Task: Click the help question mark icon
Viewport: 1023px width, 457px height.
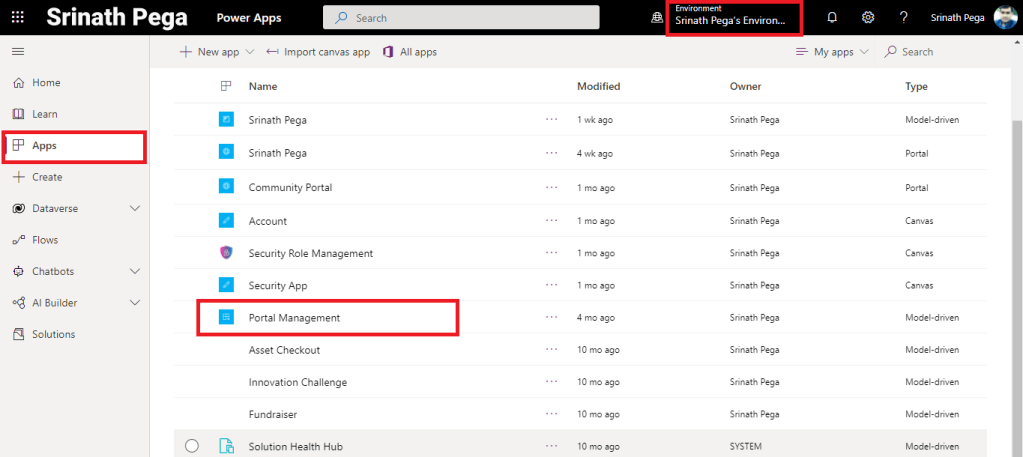Action: [x=903, y=17]
